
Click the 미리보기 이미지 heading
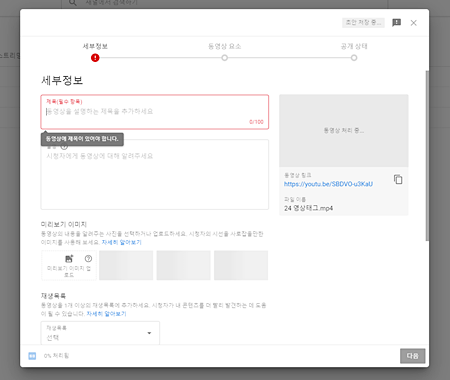pos(64,224)
